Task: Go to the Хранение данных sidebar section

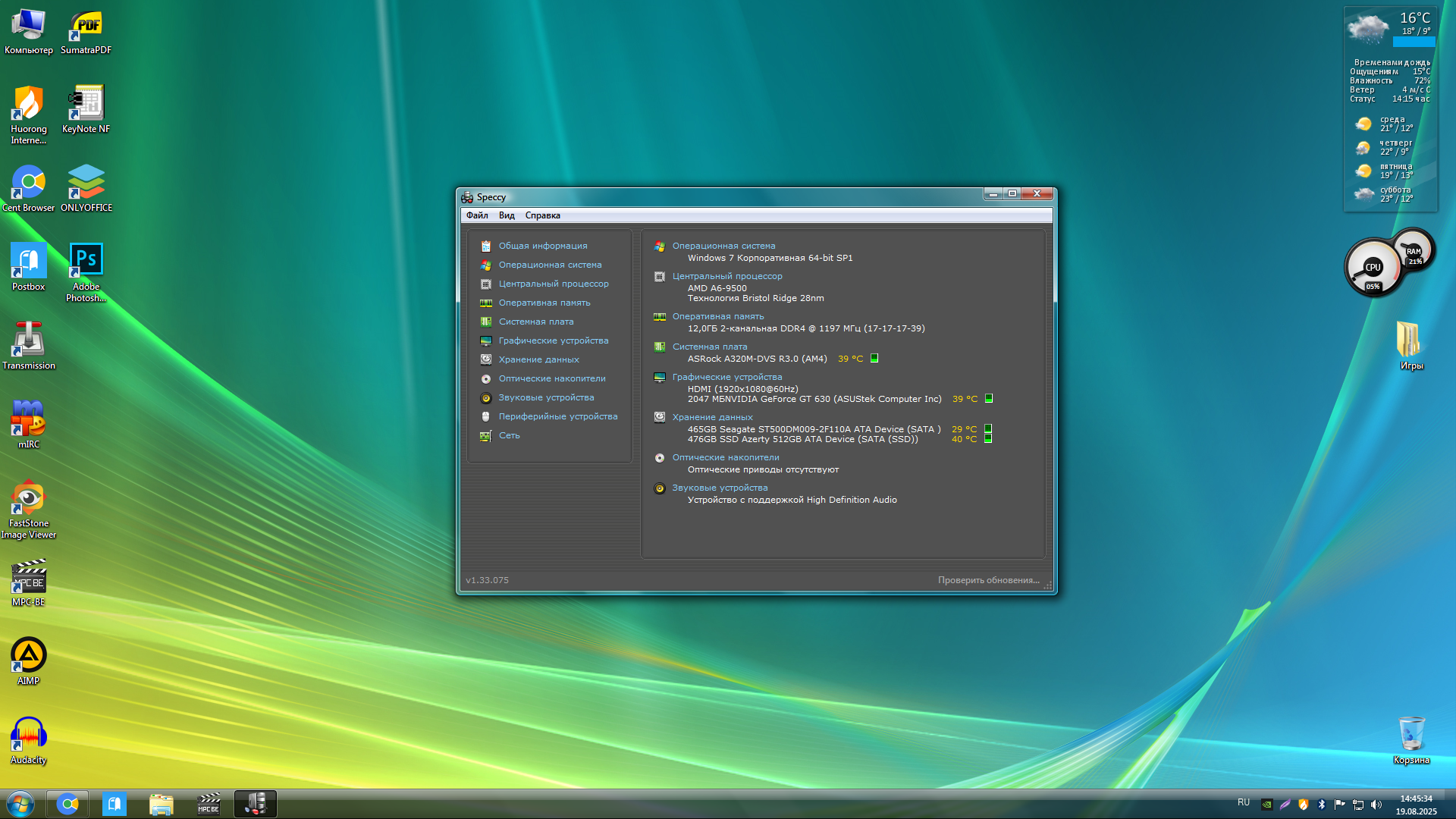Action: click(x=538, y=359)
